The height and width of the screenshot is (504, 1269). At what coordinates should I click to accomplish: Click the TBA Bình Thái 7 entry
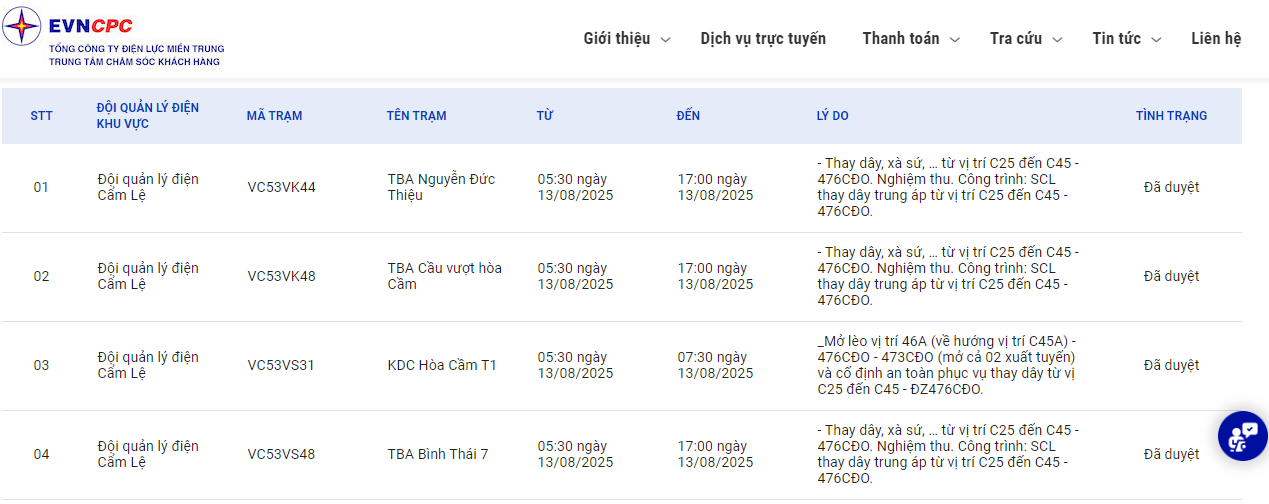(x=437, y=454)
